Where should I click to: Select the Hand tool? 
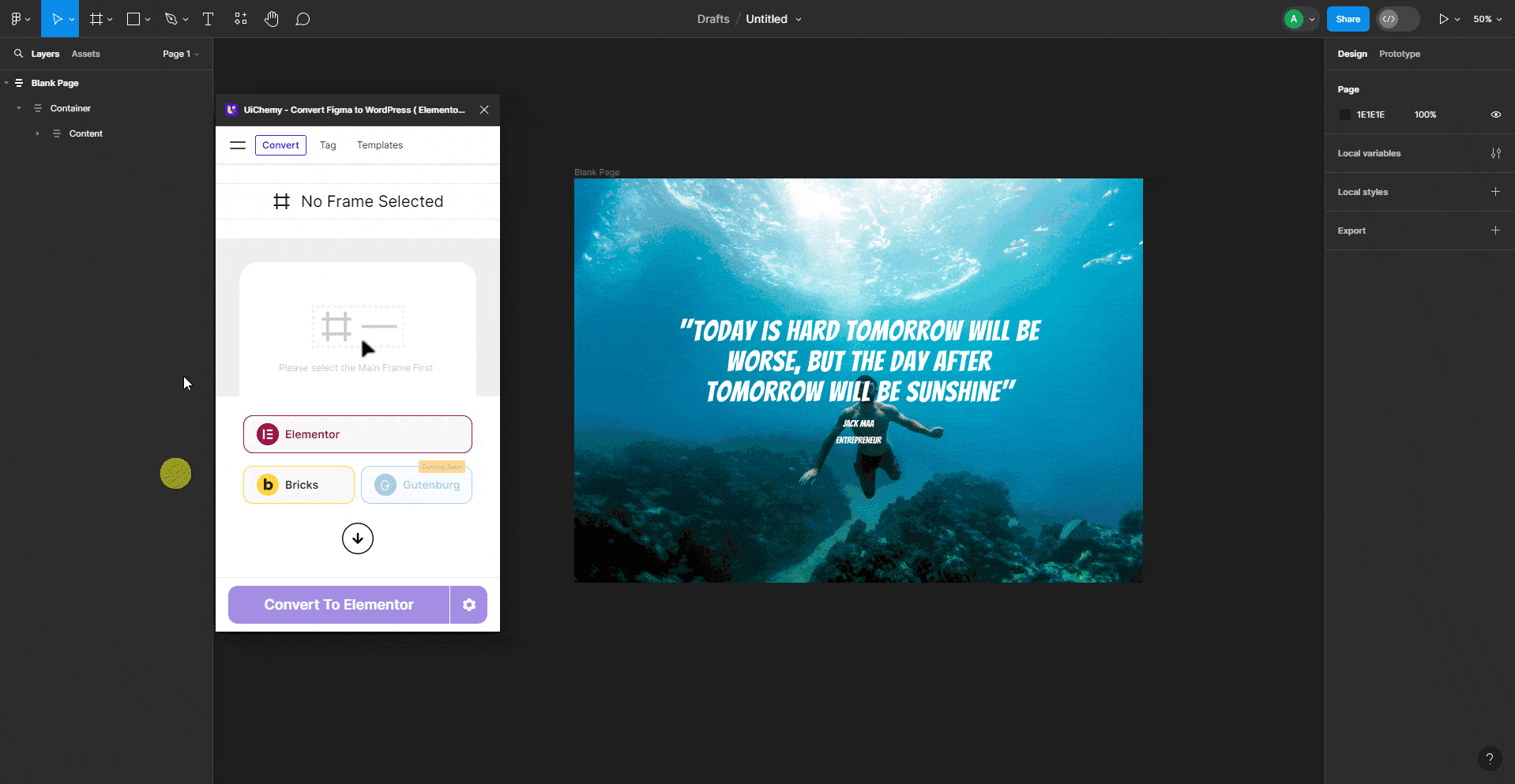(271, 18)
